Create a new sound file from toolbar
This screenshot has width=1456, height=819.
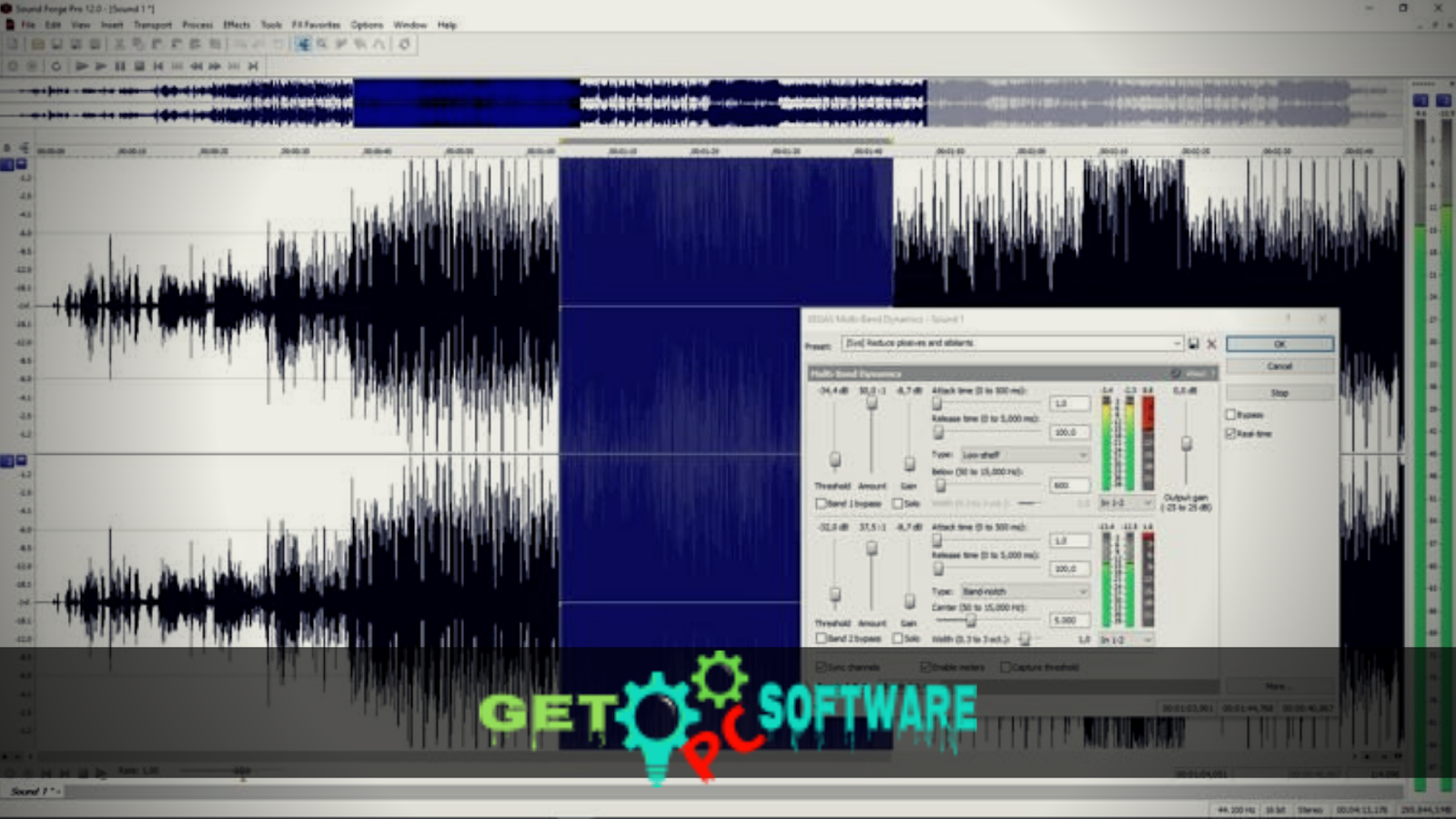14,44
